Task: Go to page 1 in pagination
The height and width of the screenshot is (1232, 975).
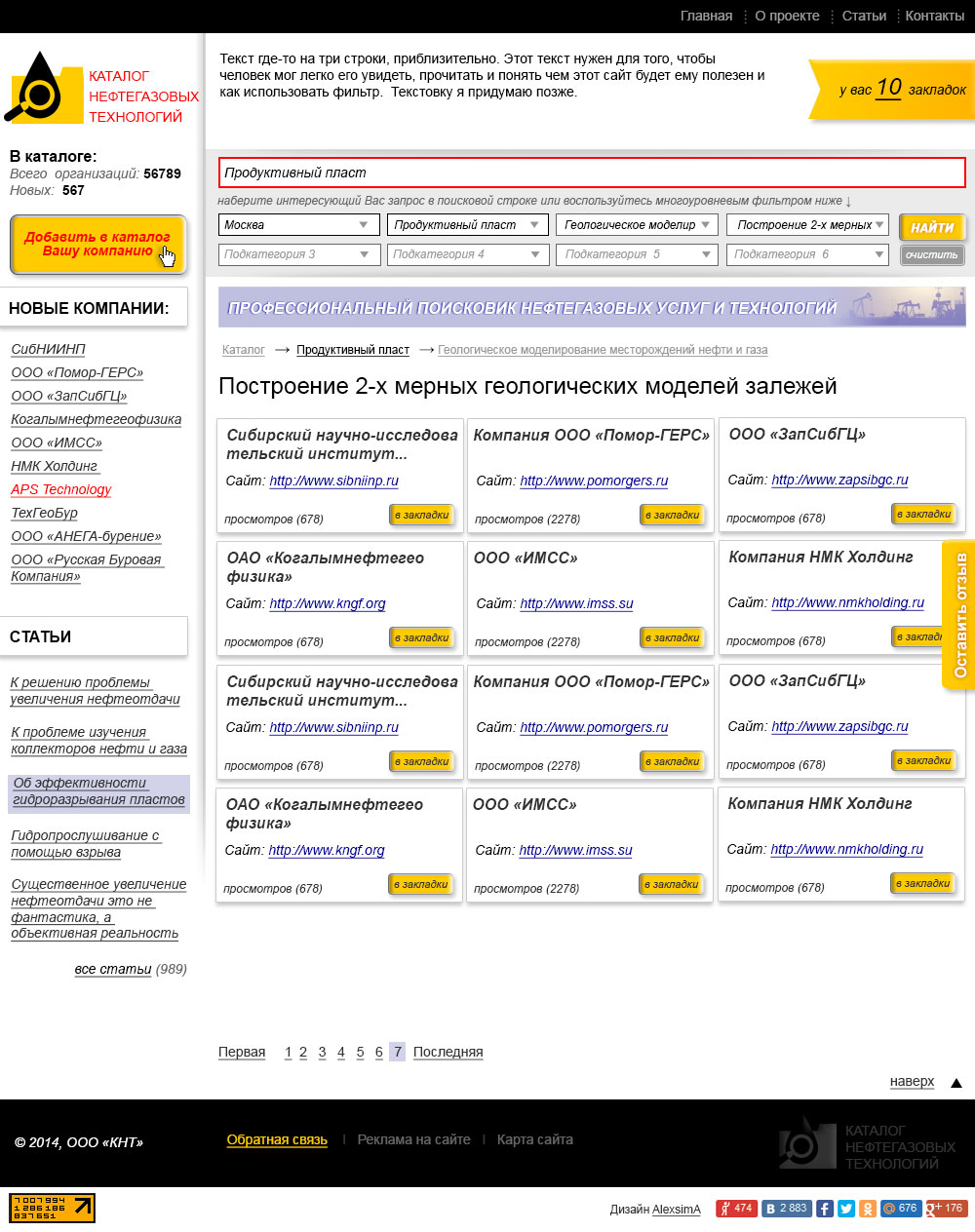Action: pyautogui.click(x=288, y=1052)
